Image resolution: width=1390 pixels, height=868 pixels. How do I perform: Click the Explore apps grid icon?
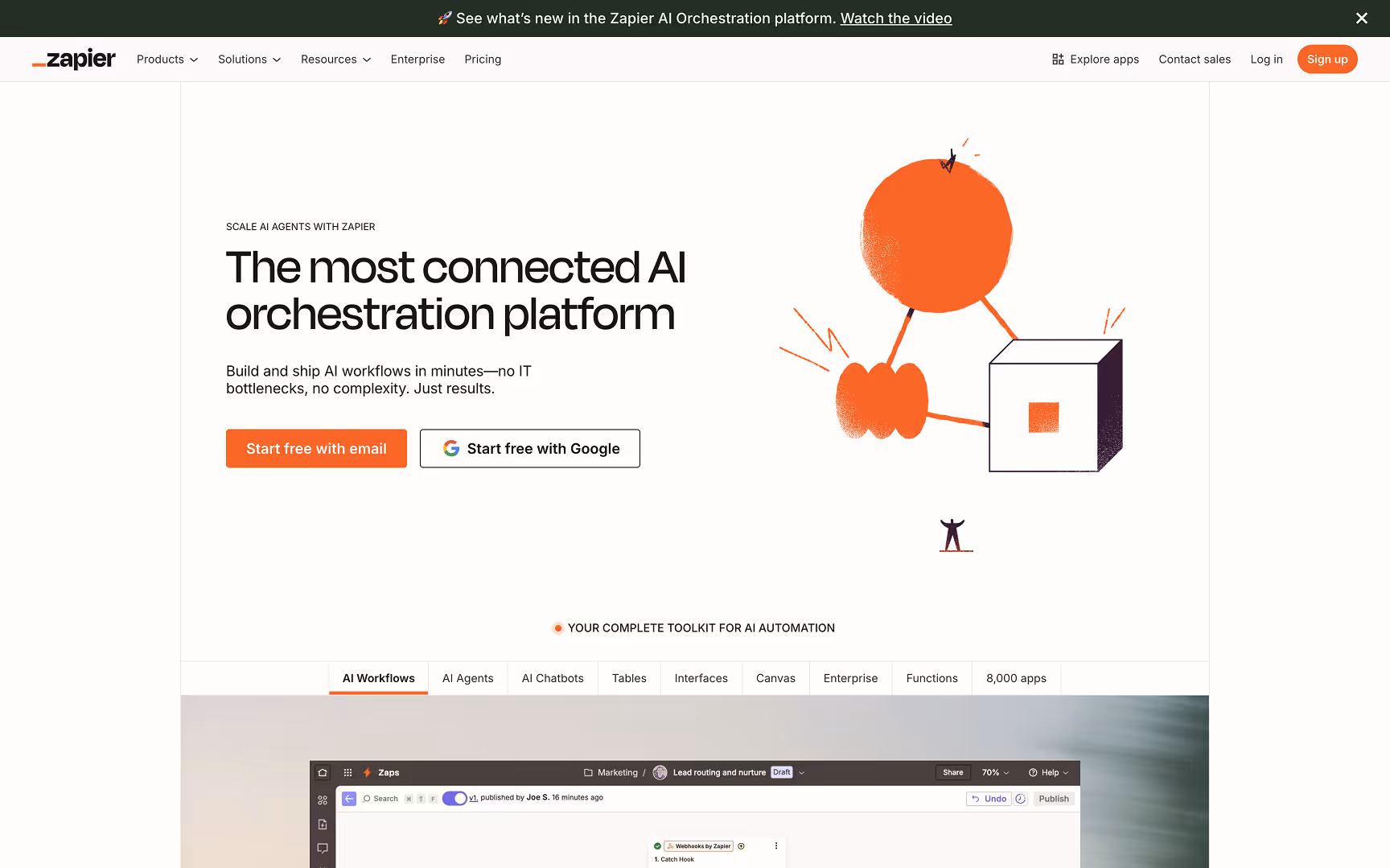point(1058,60)
